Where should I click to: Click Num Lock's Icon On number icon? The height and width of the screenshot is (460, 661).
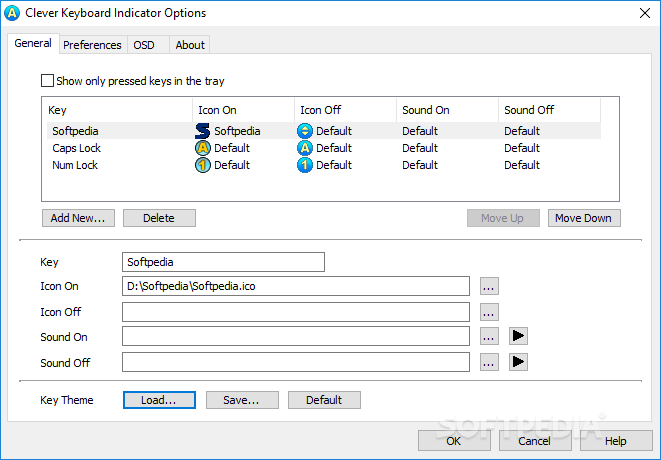(202, 165)
